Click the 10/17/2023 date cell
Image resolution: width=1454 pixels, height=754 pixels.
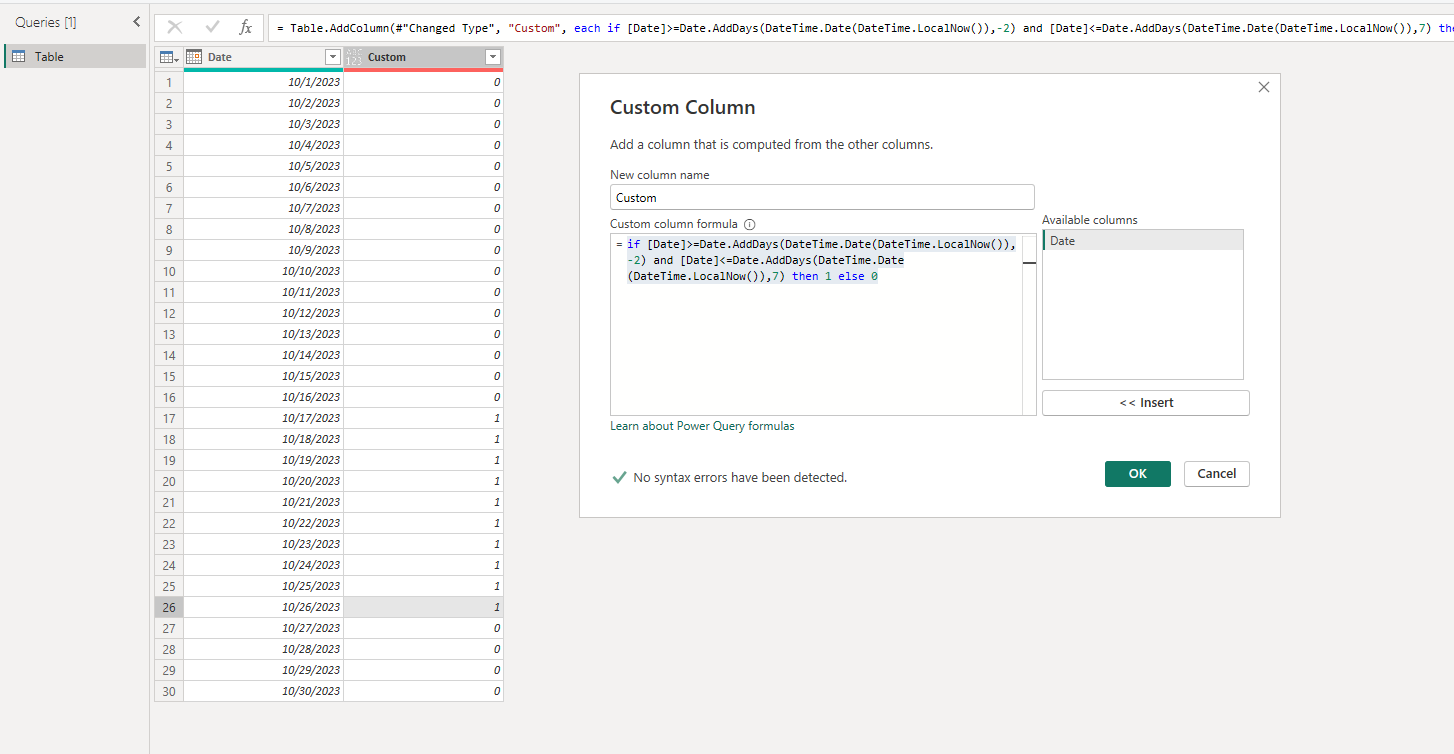point(264,418)
